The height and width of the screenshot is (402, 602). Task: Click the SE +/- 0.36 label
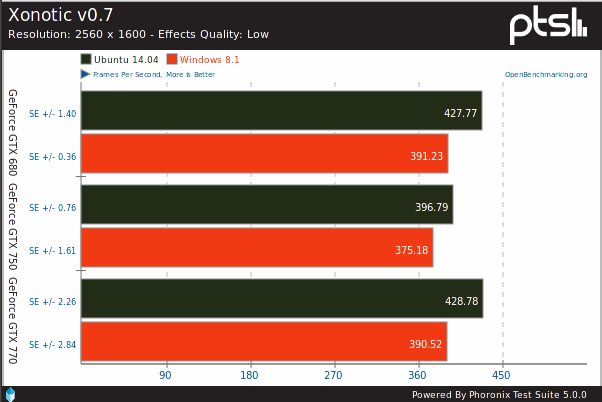(53, 157)
